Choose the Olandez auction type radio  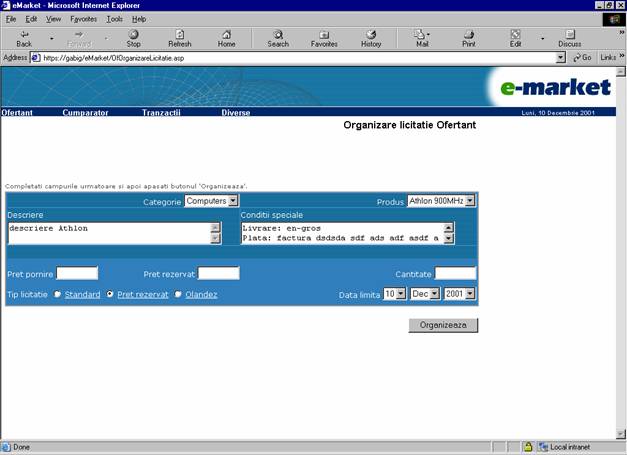pyautogui.click(x=178, y=294)
